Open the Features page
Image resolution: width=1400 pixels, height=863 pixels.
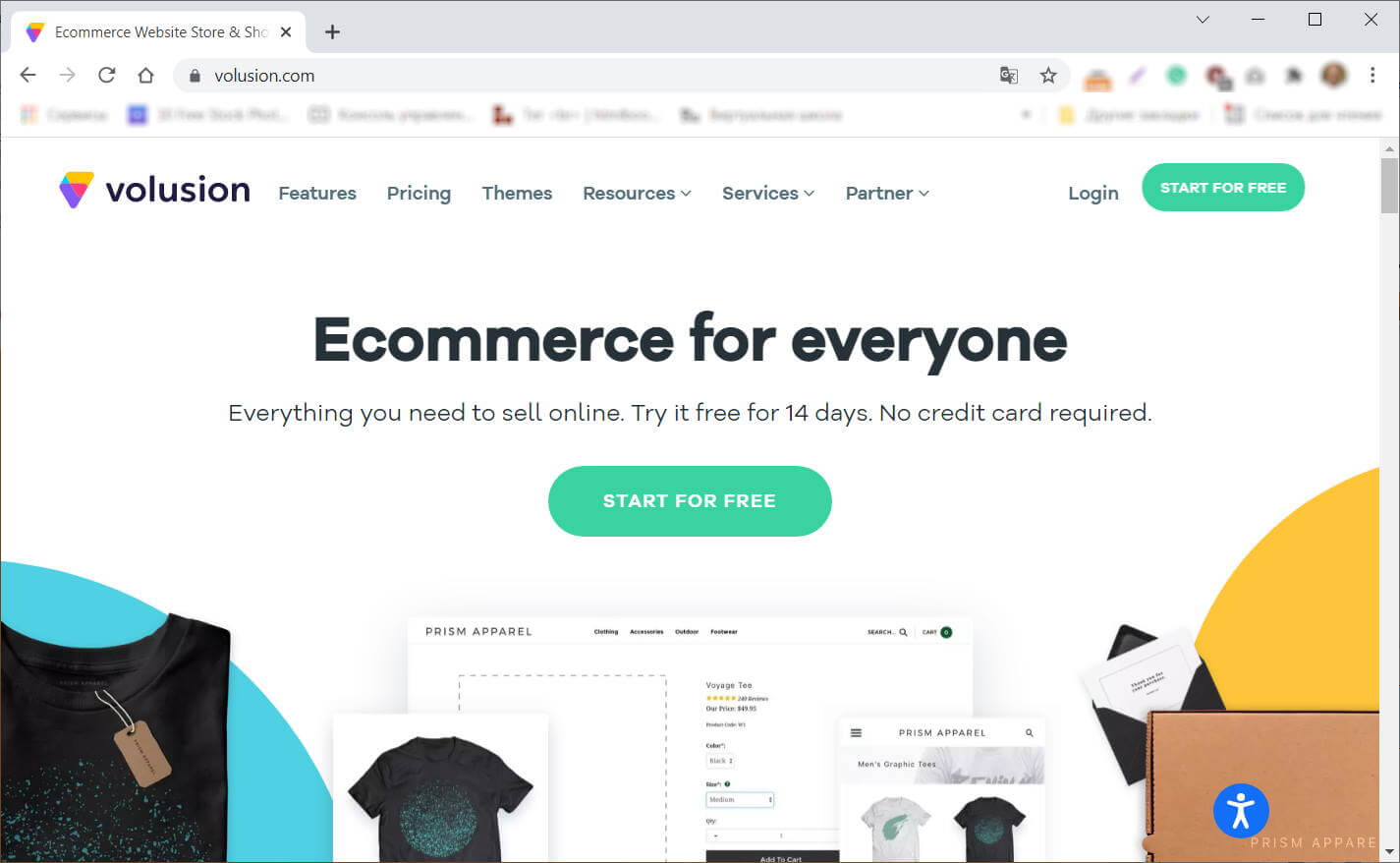(x=317, y=194)
